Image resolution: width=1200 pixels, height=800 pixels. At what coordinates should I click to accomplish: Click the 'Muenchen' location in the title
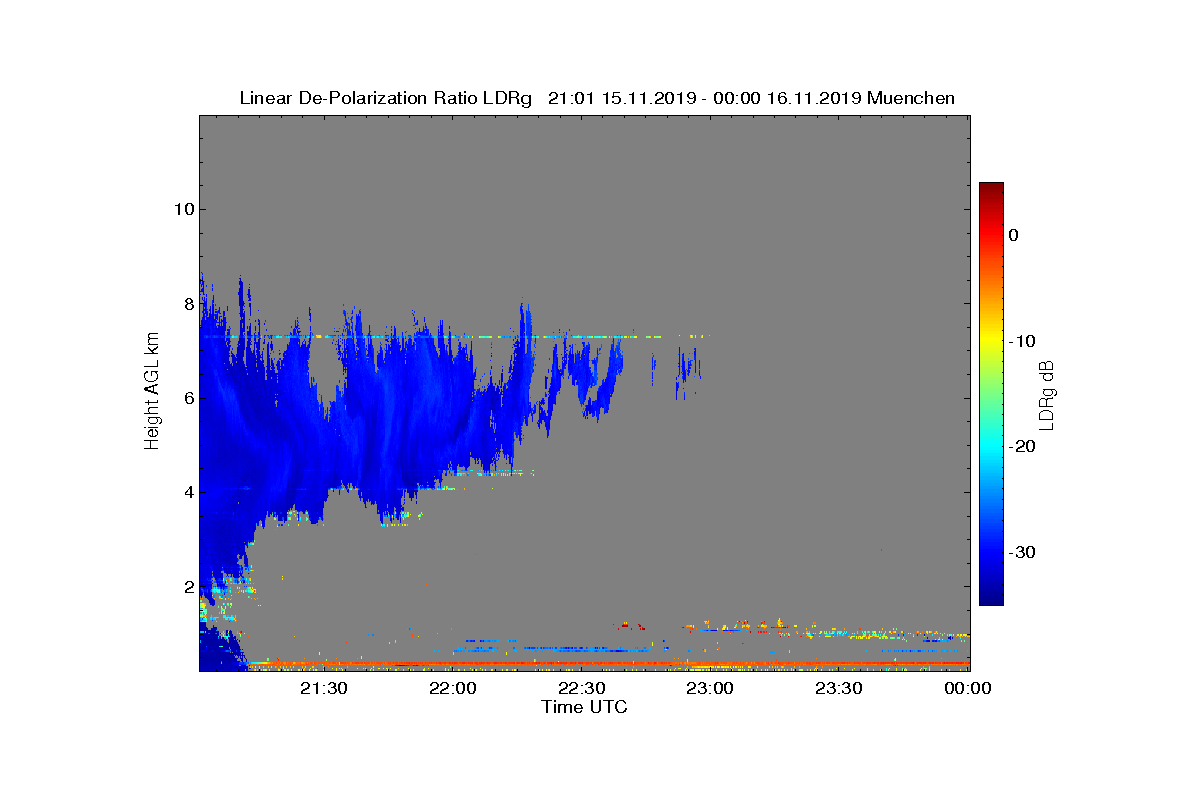pyautogui.click(x=911, y=98)
